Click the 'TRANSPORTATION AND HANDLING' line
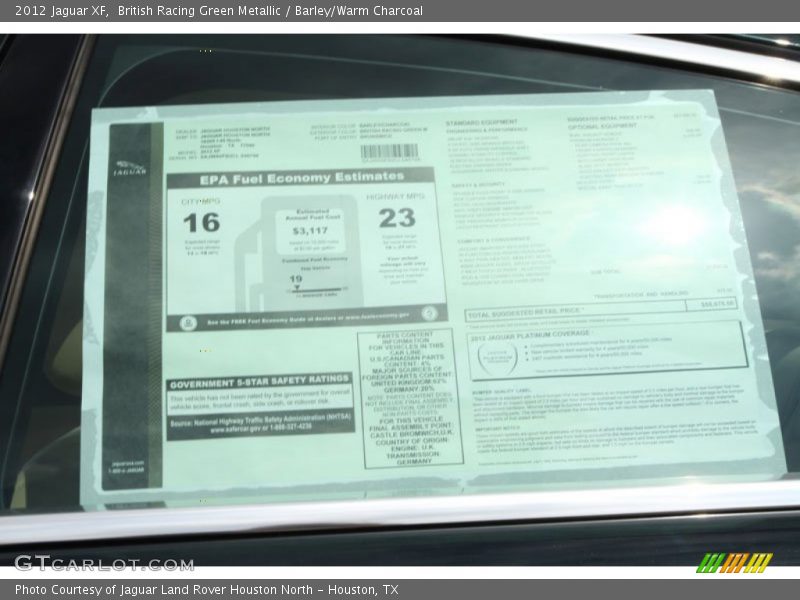The width and height of the screenshot is (800, 600). [x=641, y=295]
